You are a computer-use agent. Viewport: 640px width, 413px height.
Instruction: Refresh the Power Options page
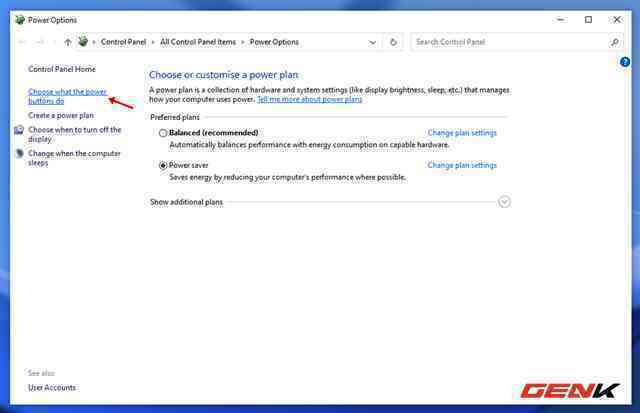click(x=393, y=42)
